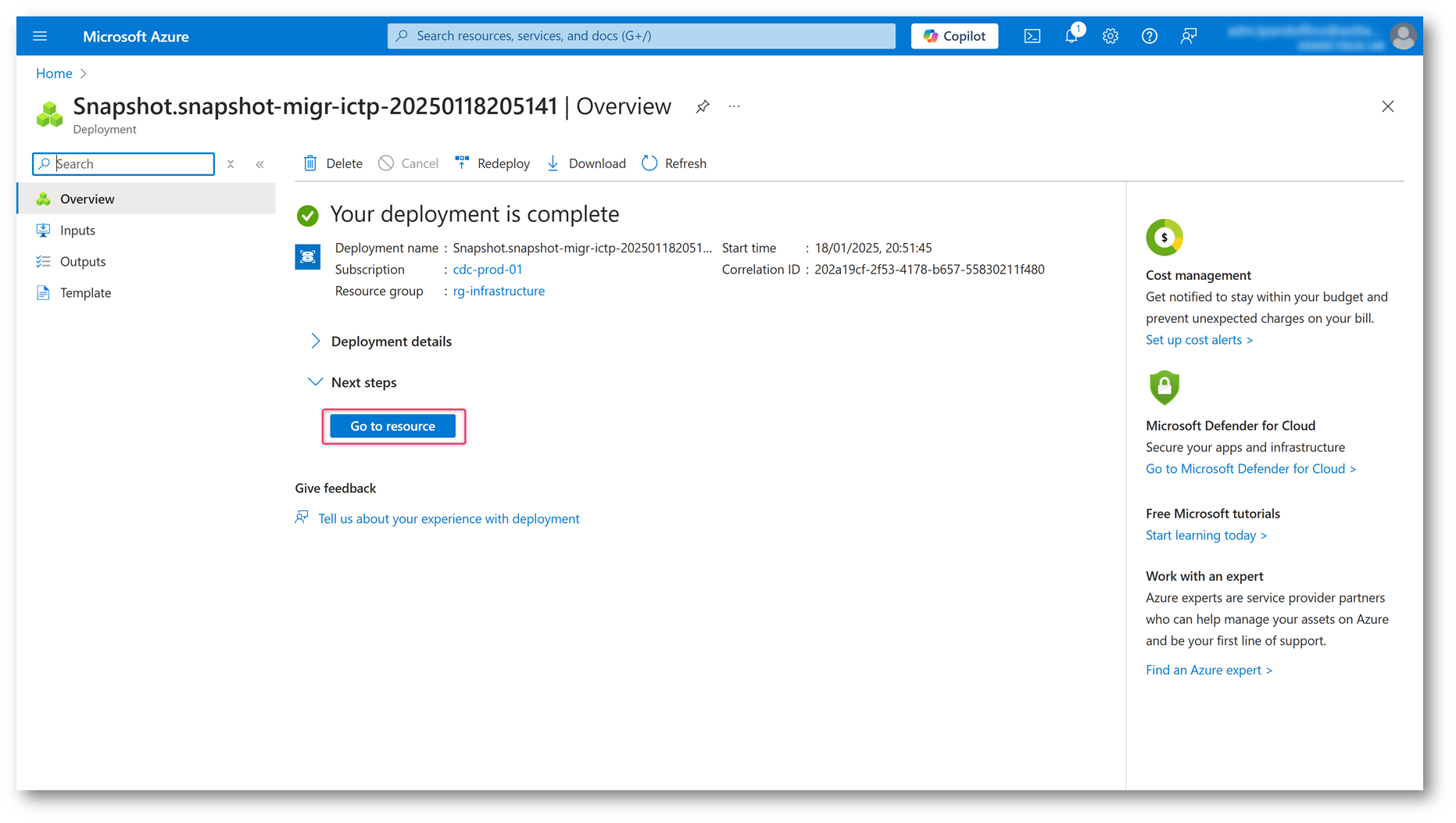Pin the deployment overview blade
This screenshot has width=1456, height=823.
(x=703, y=106)
